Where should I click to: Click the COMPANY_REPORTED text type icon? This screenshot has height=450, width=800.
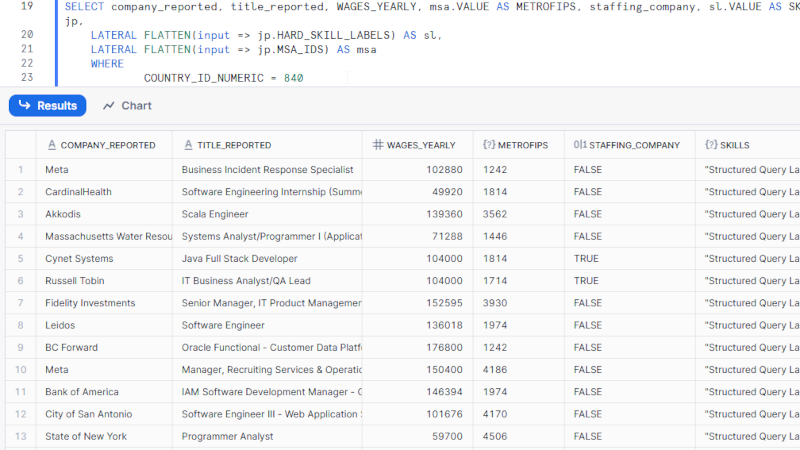52,145
